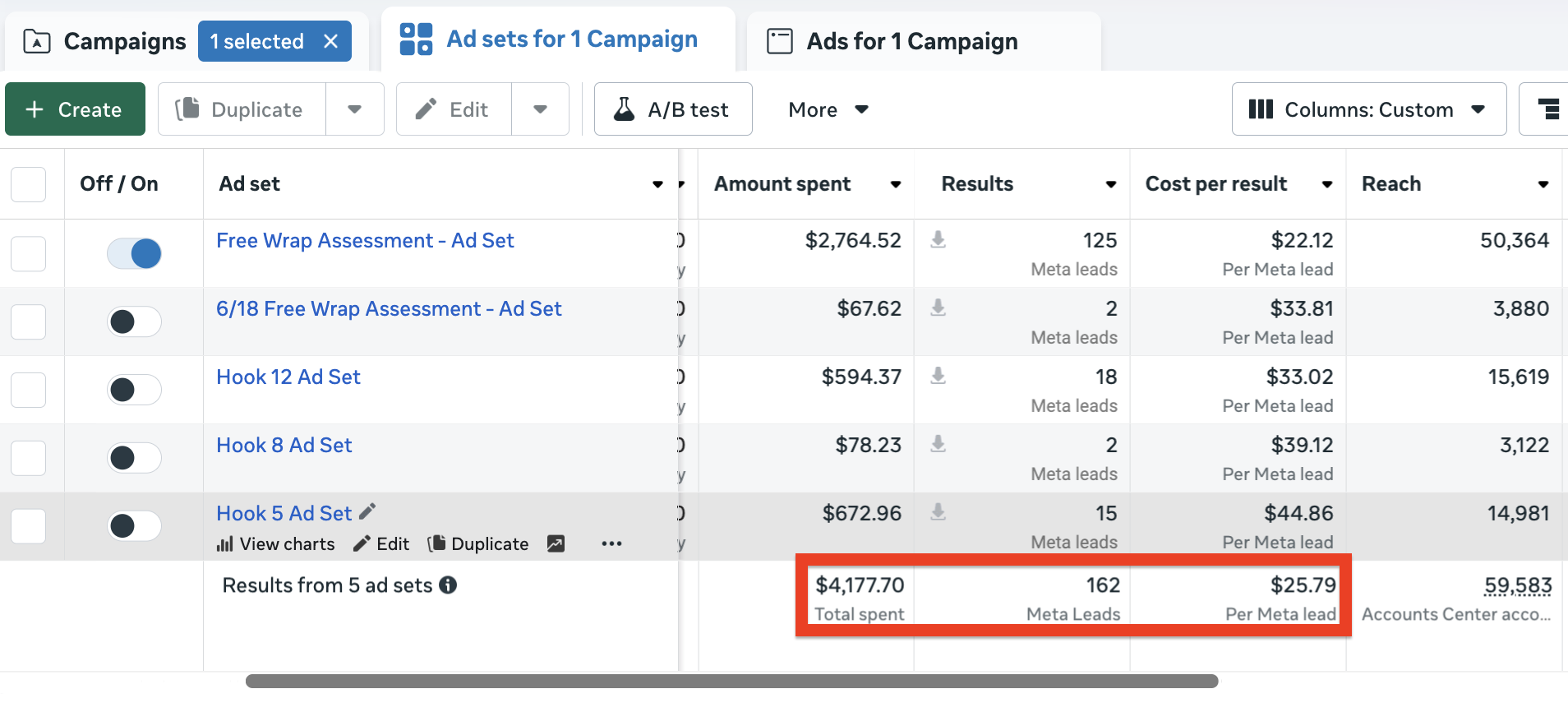Download leads for Free Wrap Assessment ad set
Image resolution: width=1568 pixels, height=712 pixels.
pyautogui.click(x=938, y=240)
